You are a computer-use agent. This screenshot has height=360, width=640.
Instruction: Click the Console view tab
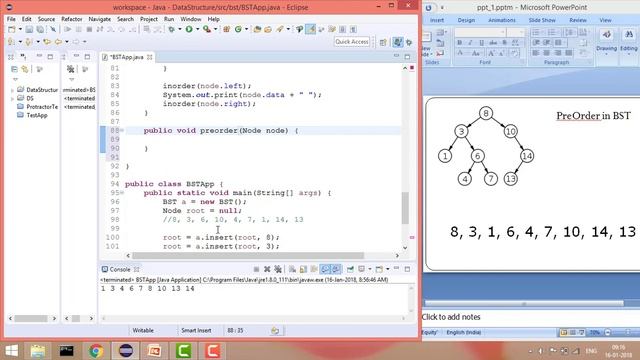click(120, 269)
